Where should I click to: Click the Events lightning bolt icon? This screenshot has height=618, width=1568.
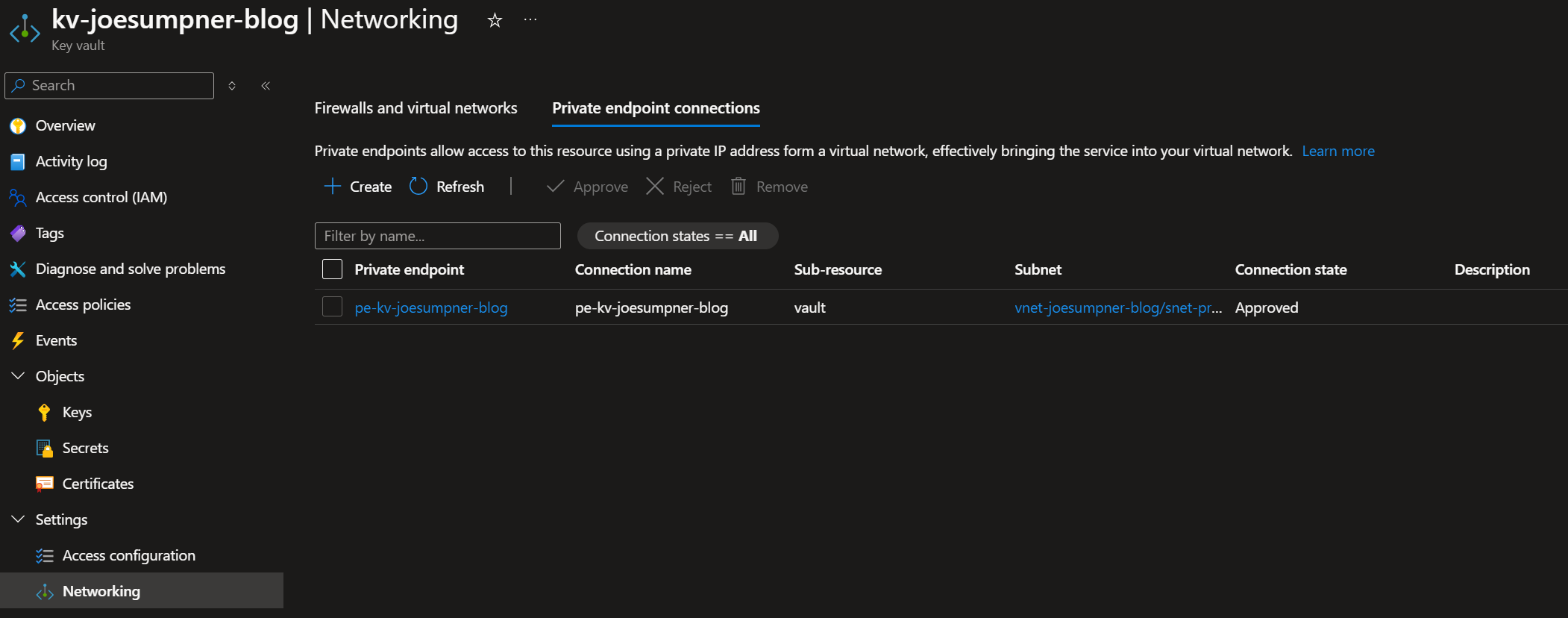click(18, 341)
